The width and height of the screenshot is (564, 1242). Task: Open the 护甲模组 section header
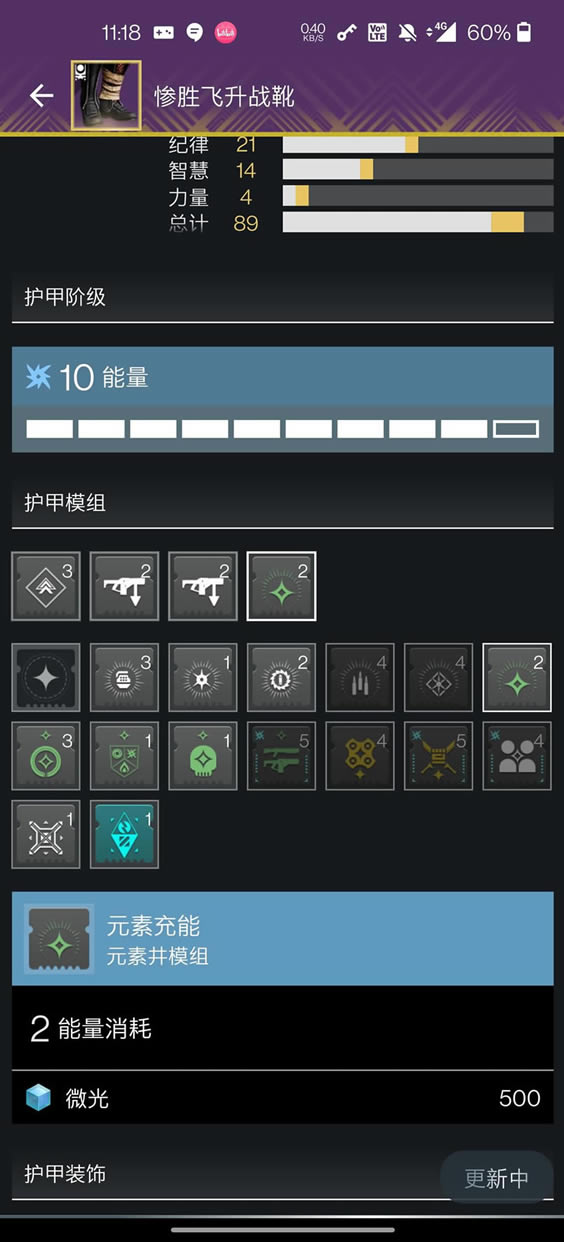[282, 504]
